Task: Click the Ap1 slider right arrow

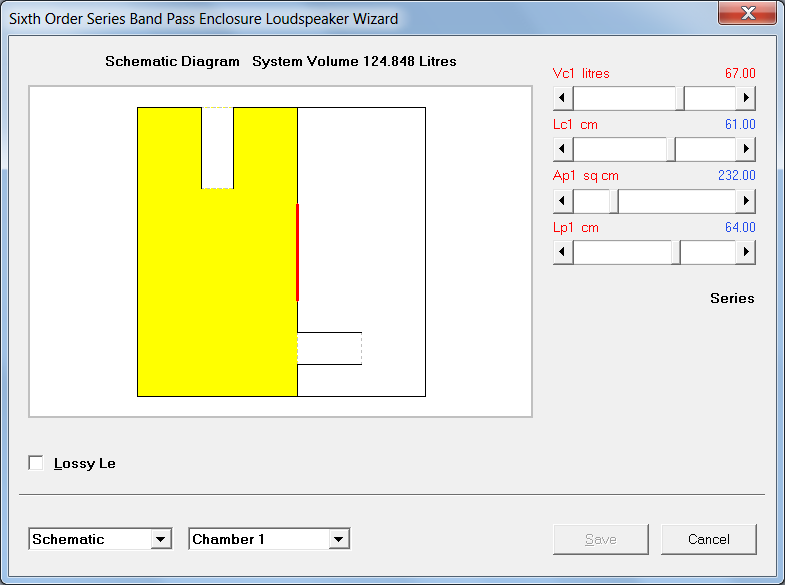Action: 745,201
